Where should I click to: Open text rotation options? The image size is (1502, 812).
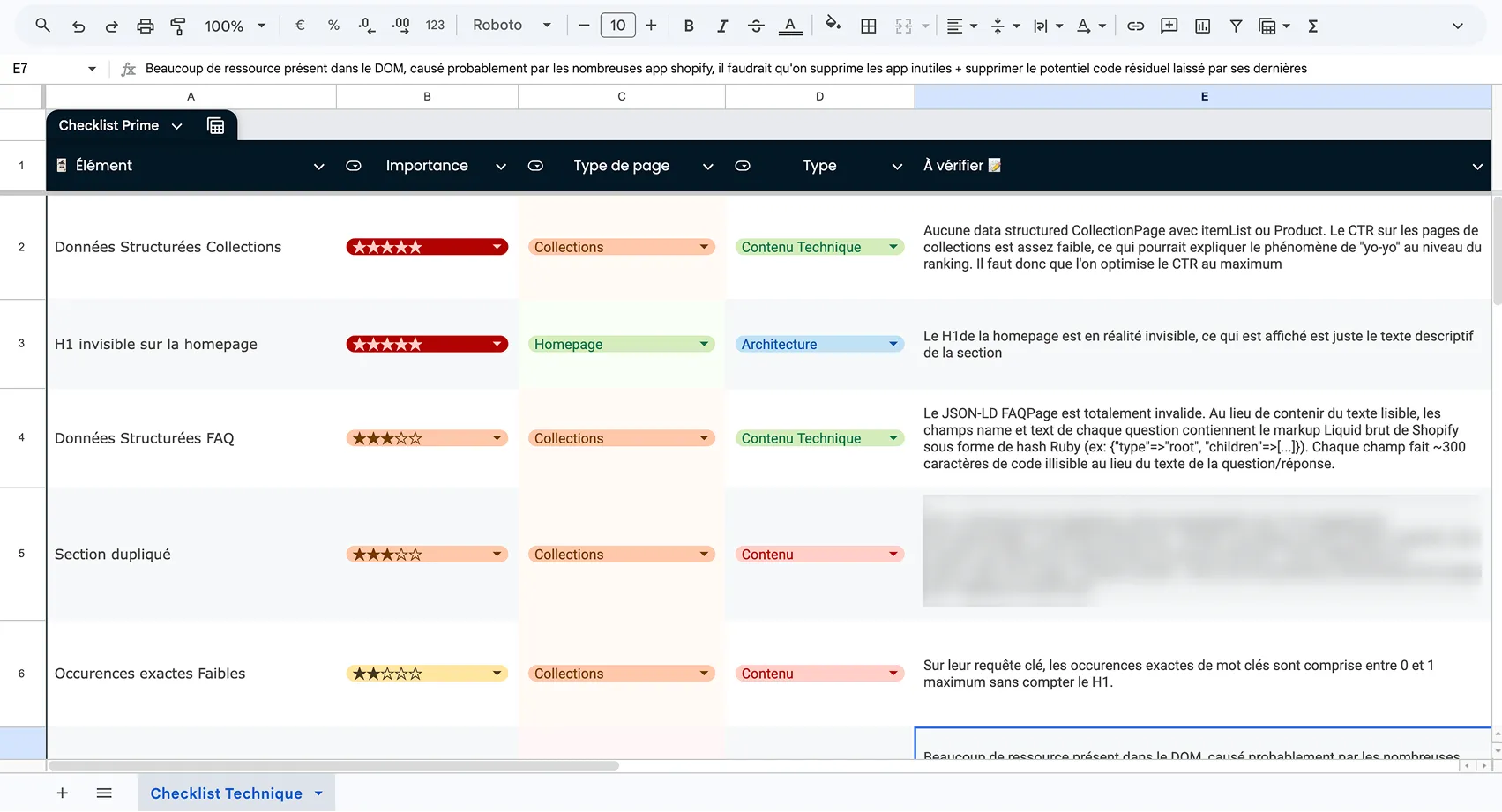(1091, 26)
